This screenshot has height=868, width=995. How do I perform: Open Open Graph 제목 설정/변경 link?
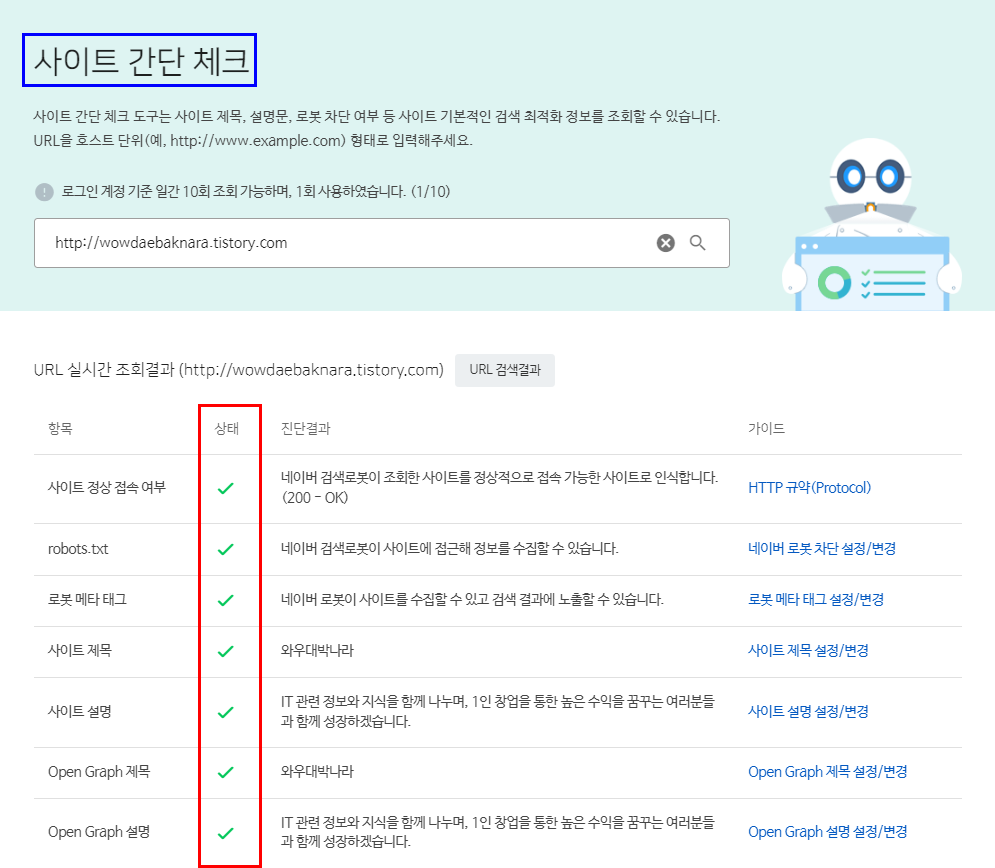click(827, 772)
